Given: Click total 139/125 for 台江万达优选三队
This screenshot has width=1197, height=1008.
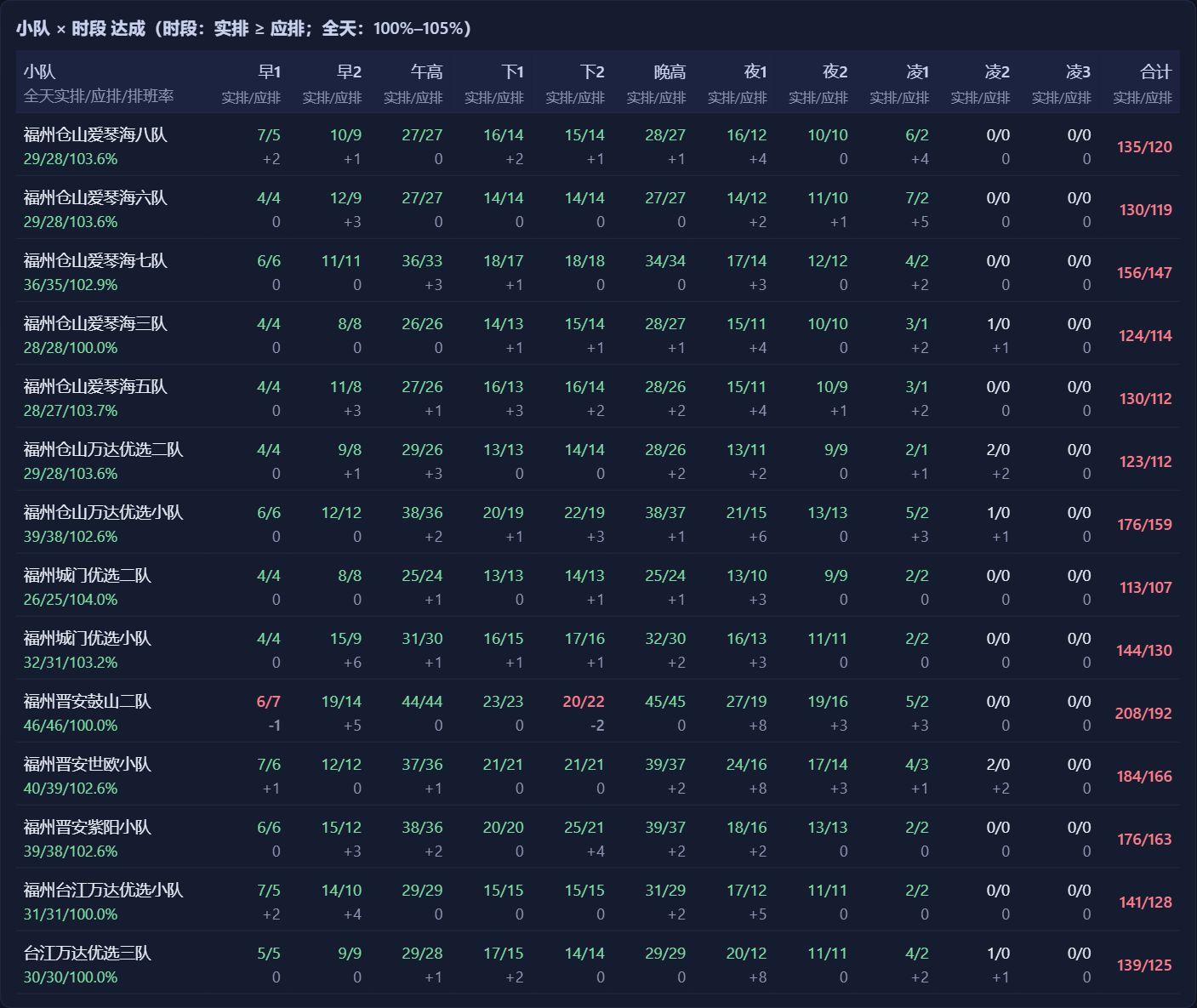Looking at the screenshot, I should click(x=1144, y=965).
